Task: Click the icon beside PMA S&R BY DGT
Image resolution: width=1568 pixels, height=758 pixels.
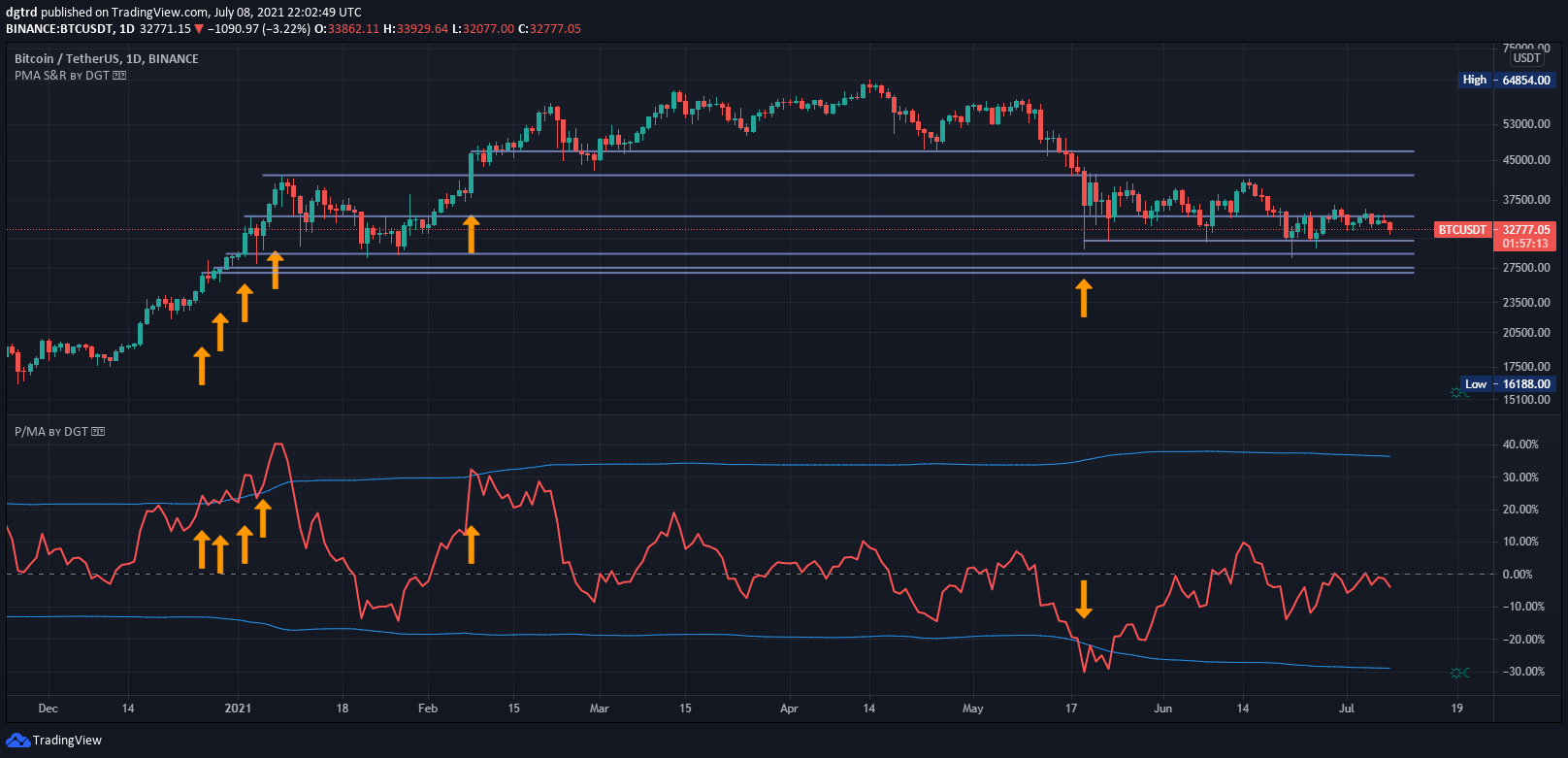Action: point(119,76)
